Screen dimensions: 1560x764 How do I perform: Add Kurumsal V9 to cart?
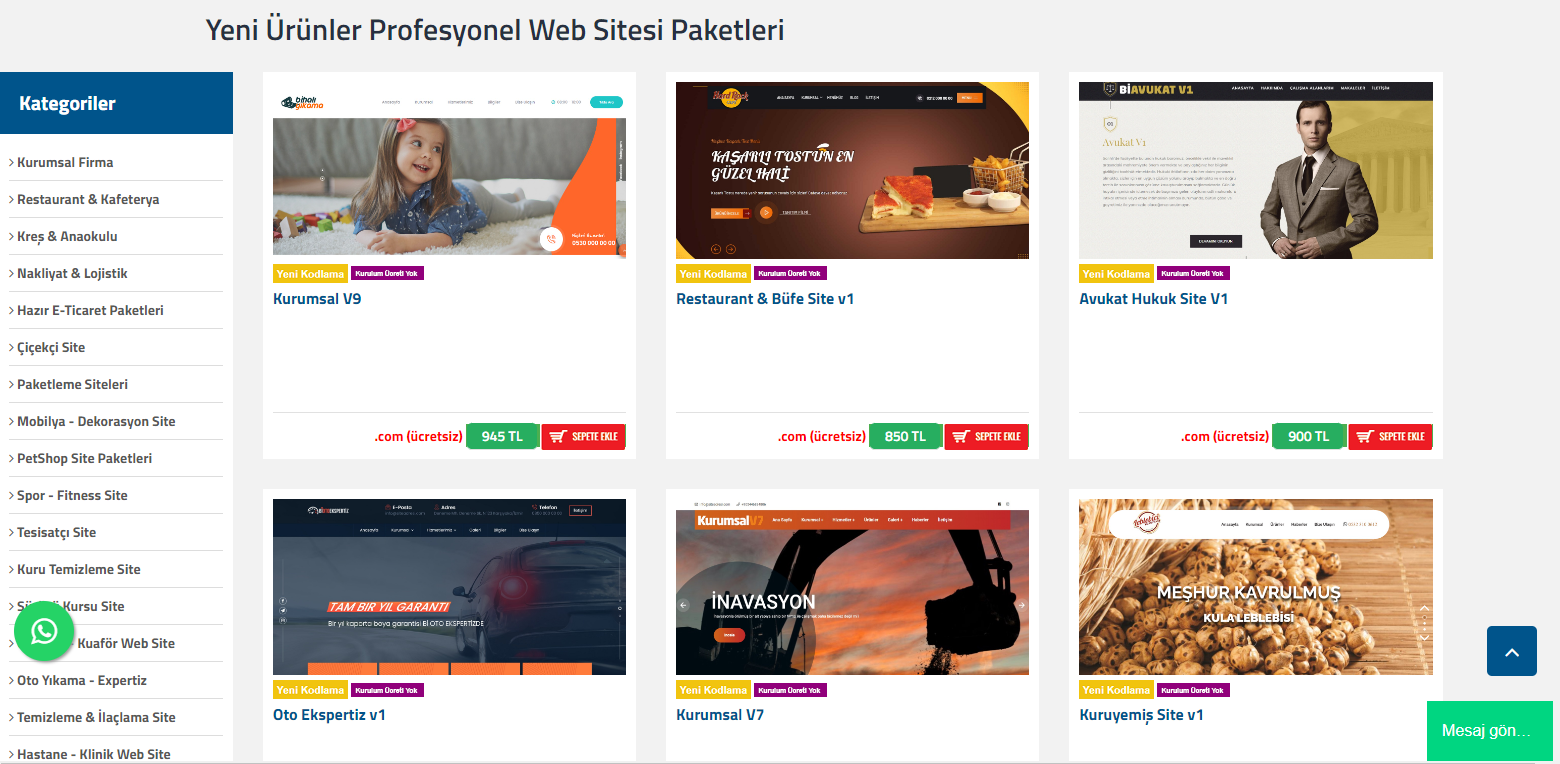584,437
